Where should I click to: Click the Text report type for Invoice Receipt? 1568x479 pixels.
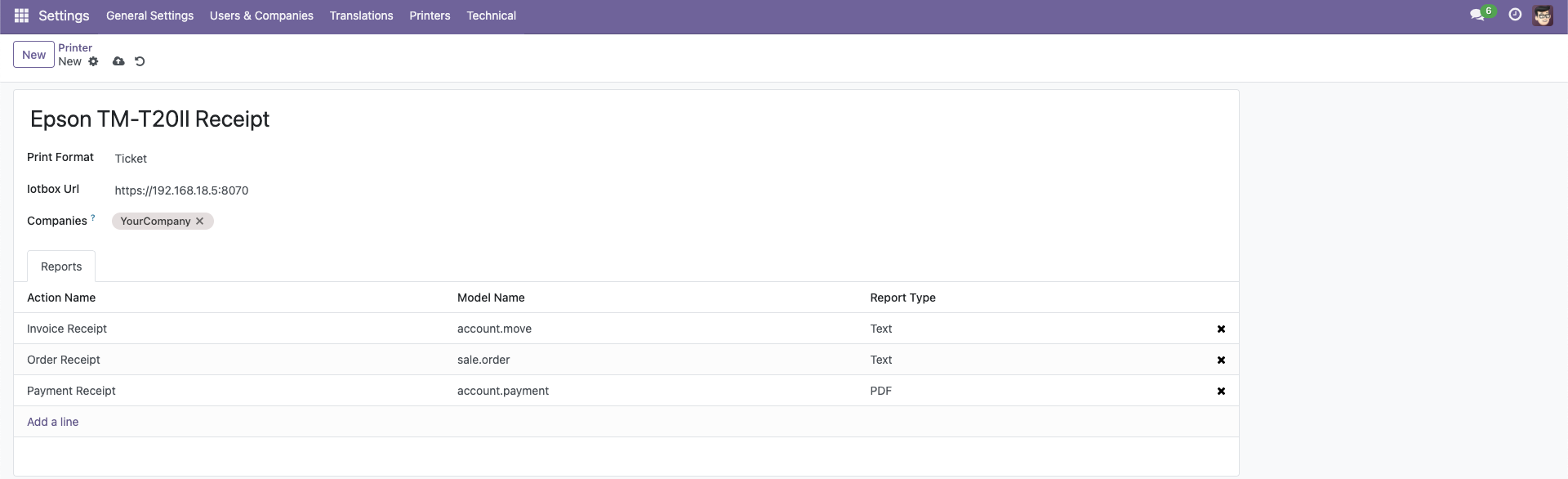(1033, 329)
